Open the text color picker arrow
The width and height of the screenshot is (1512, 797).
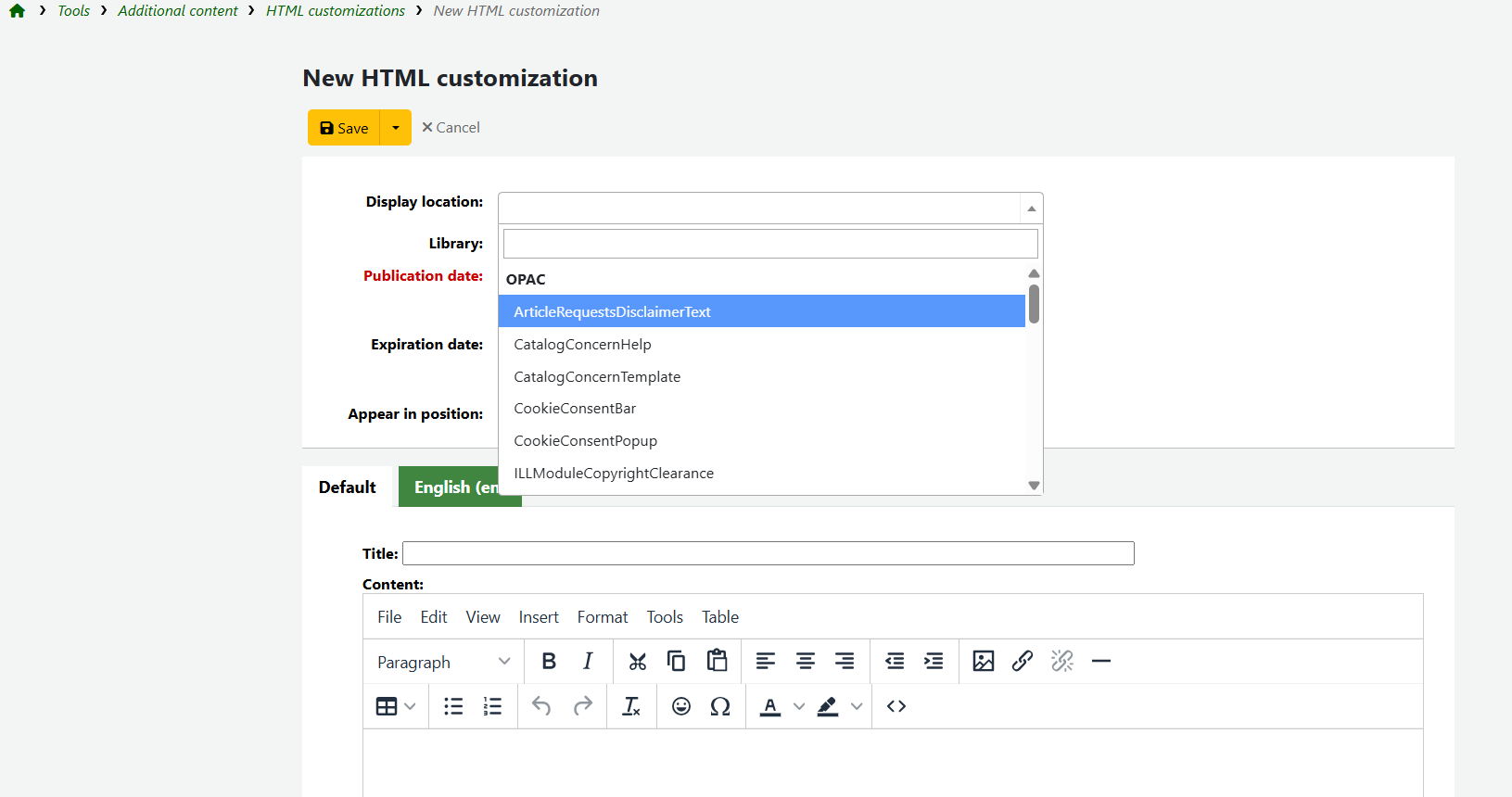(x=799, y=706)
